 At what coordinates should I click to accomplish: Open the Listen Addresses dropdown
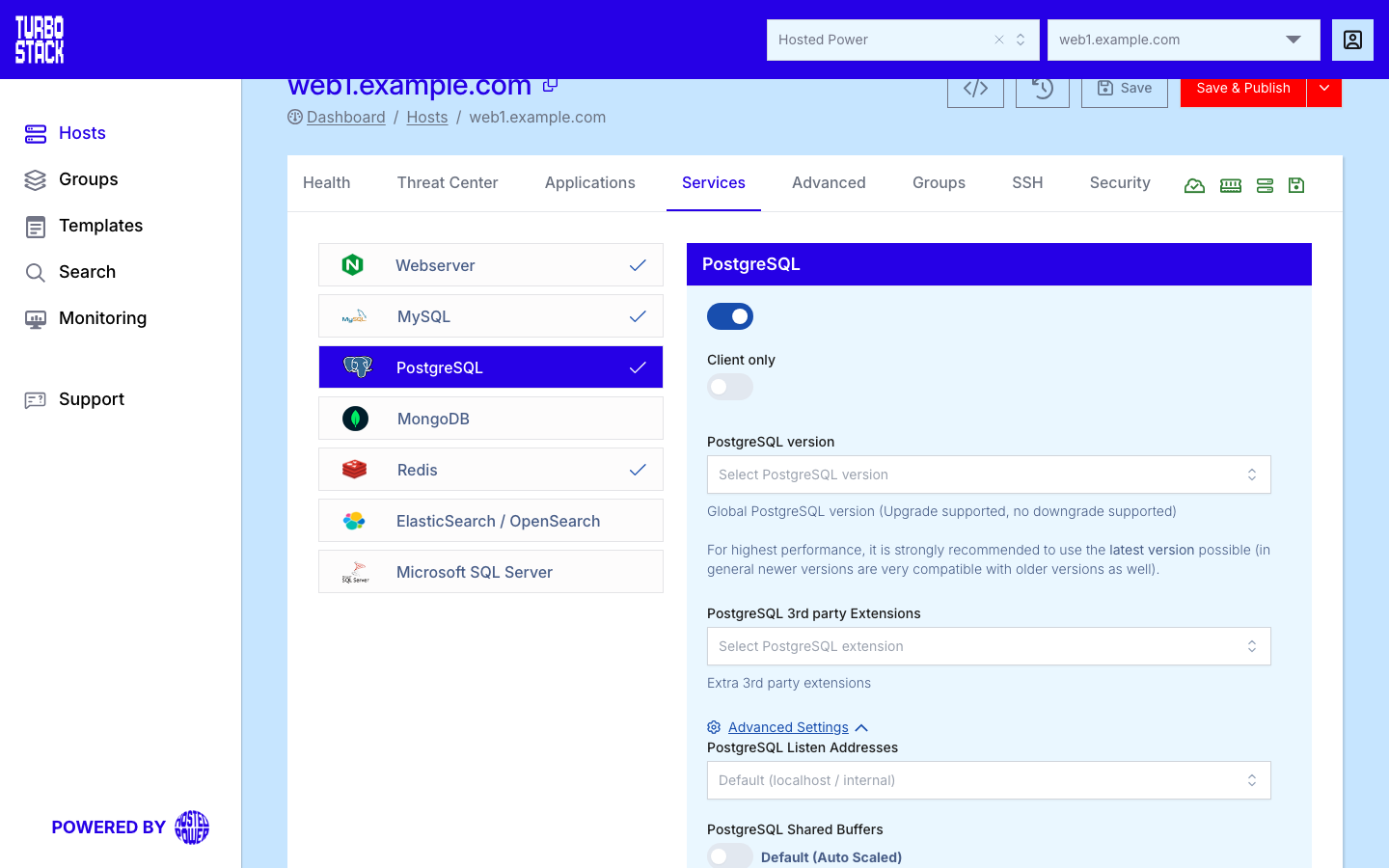tap(989, 780)
